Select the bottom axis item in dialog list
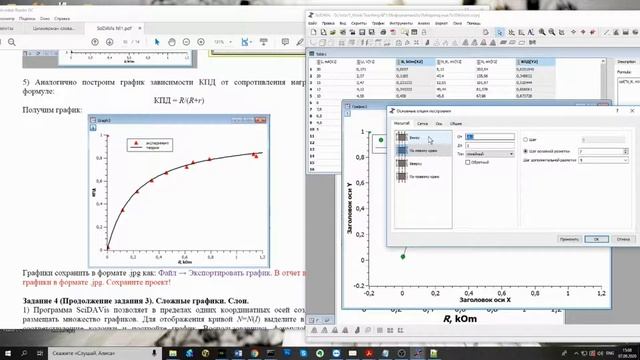Viewport: 640px width, 360px height. click(423, 138)
